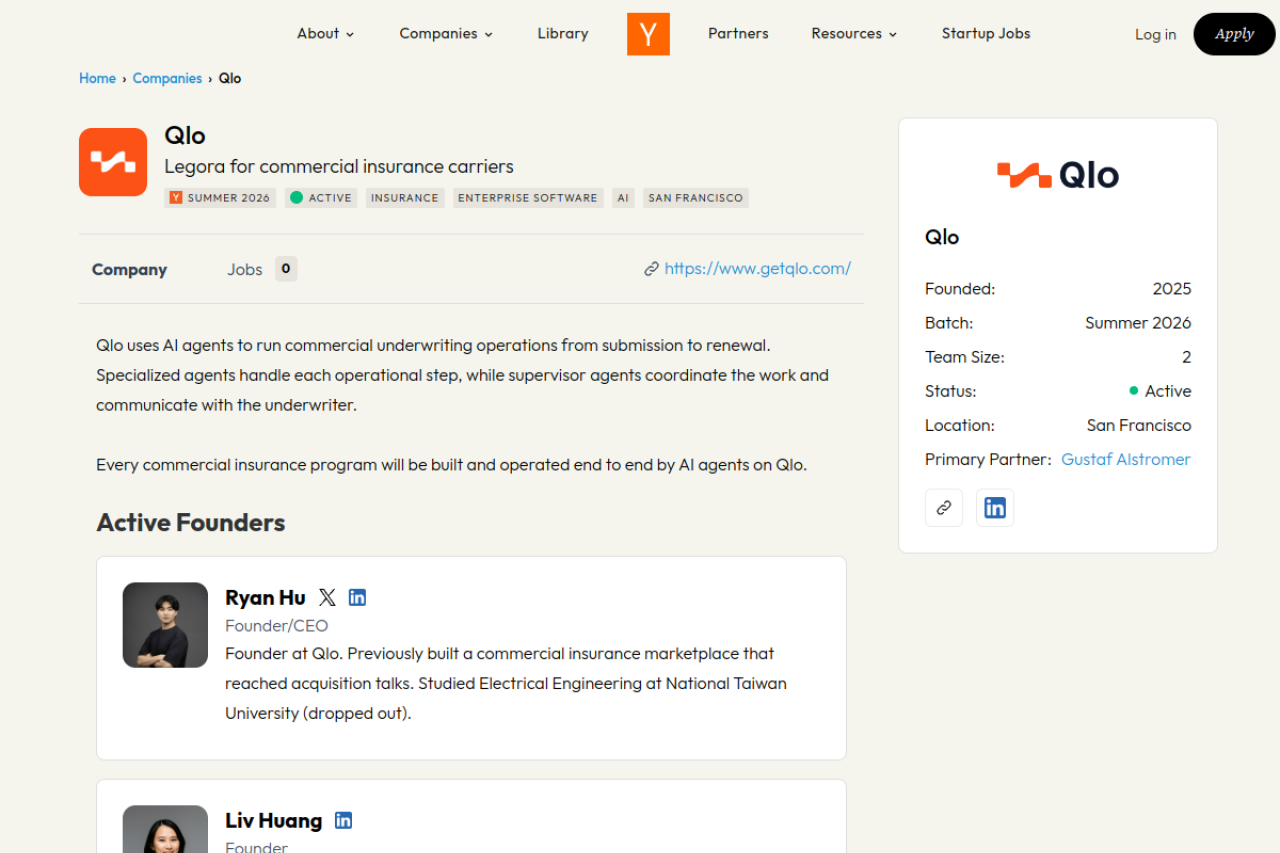1280x853 pixels.
Task: Switch to the Jobs tab
Action: click(245, 270)
